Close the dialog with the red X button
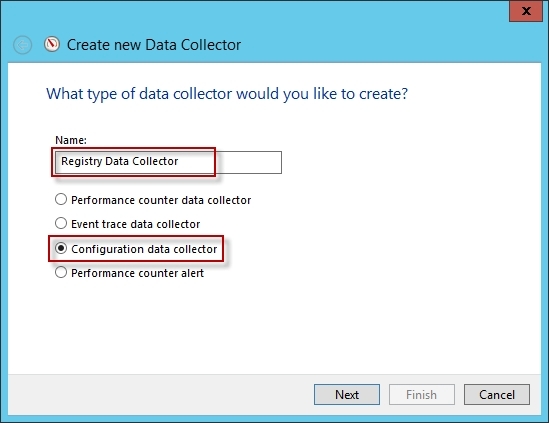This screenshot has height=423, width=549. pyautogui.click(x=526, y=11)
